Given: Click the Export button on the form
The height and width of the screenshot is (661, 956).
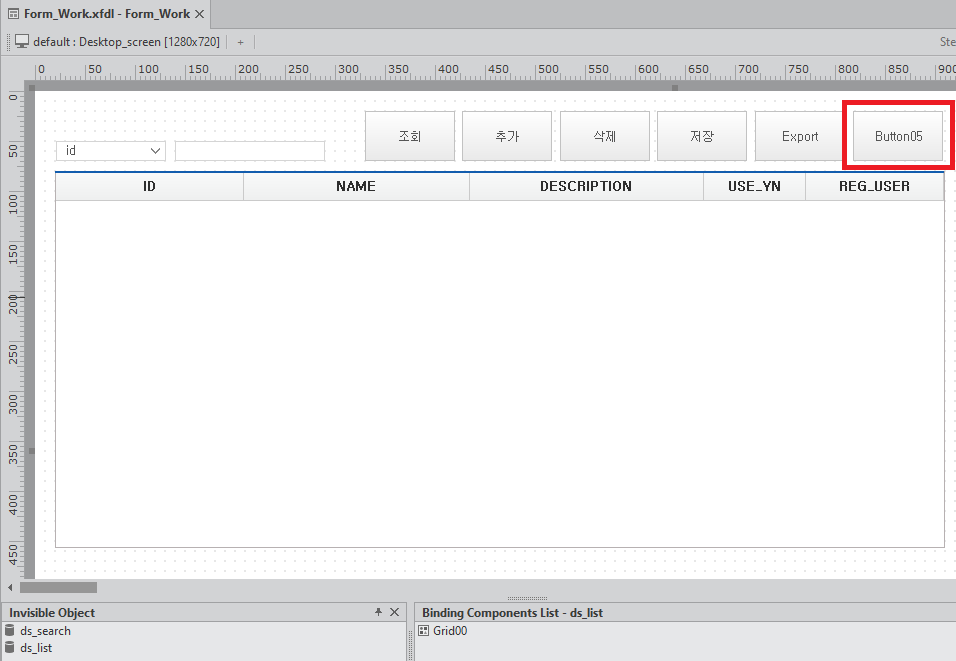Looking at the screenshot, I should pos(799,136).
